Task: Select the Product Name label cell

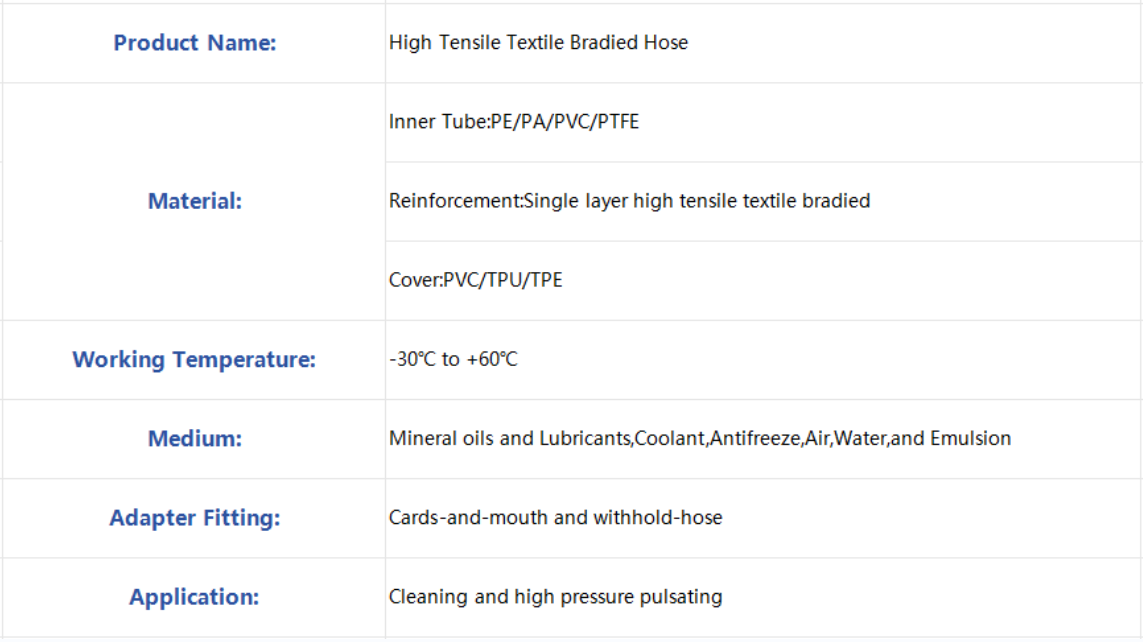Action: [194, 43]
